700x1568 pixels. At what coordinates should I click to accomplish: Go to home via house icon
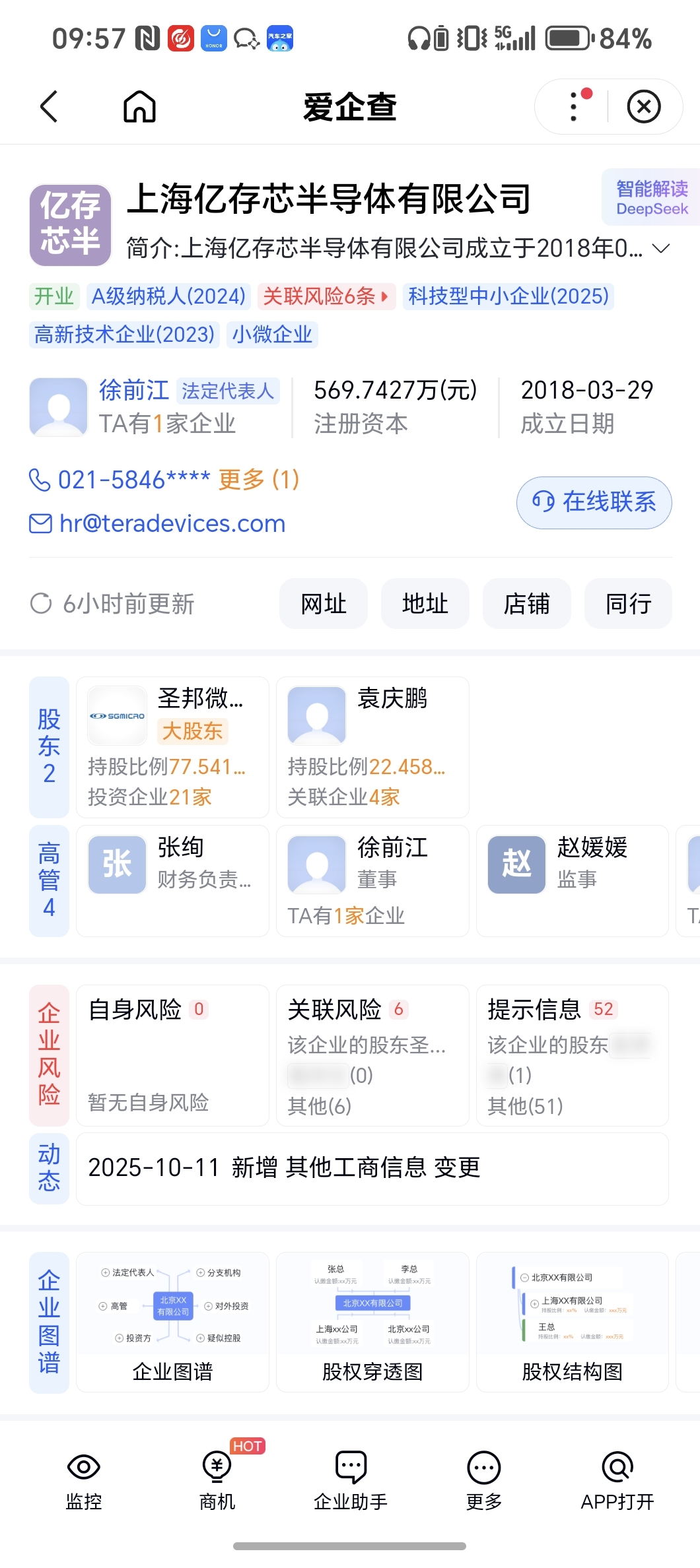tap(139, 106)
